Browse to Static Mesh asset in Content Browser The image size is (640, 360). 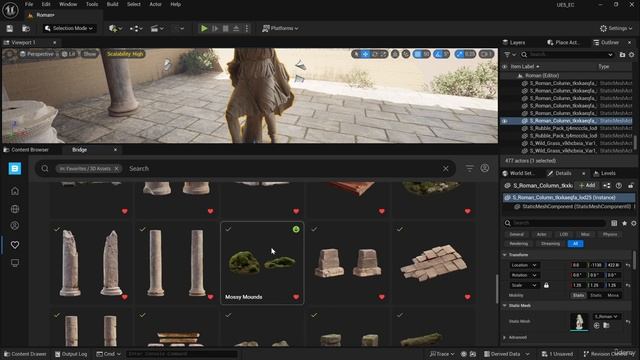pos(607,326)
